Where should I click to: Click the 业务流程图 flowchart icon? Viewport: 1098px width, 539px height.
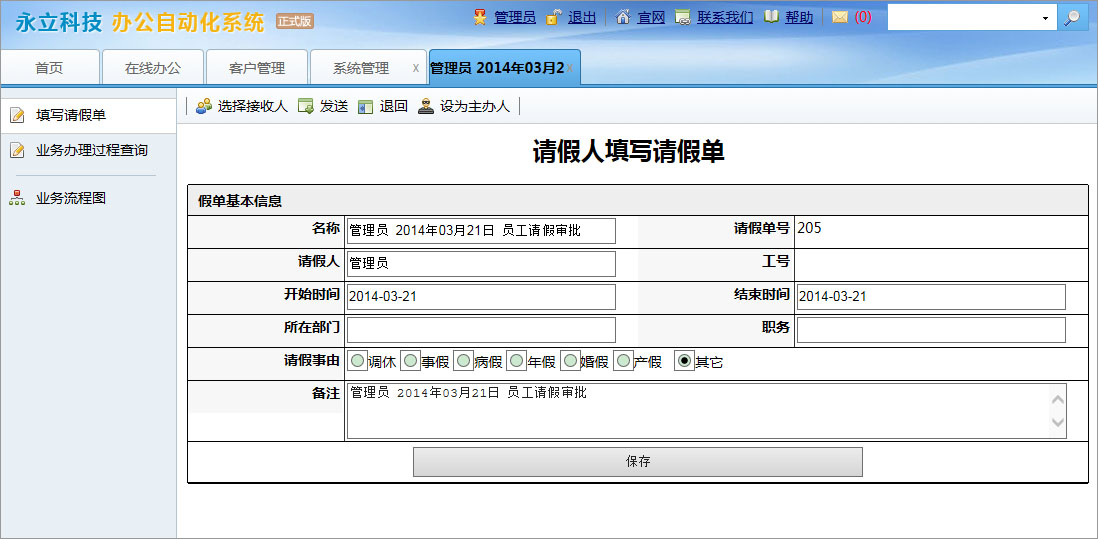point(17,198)
